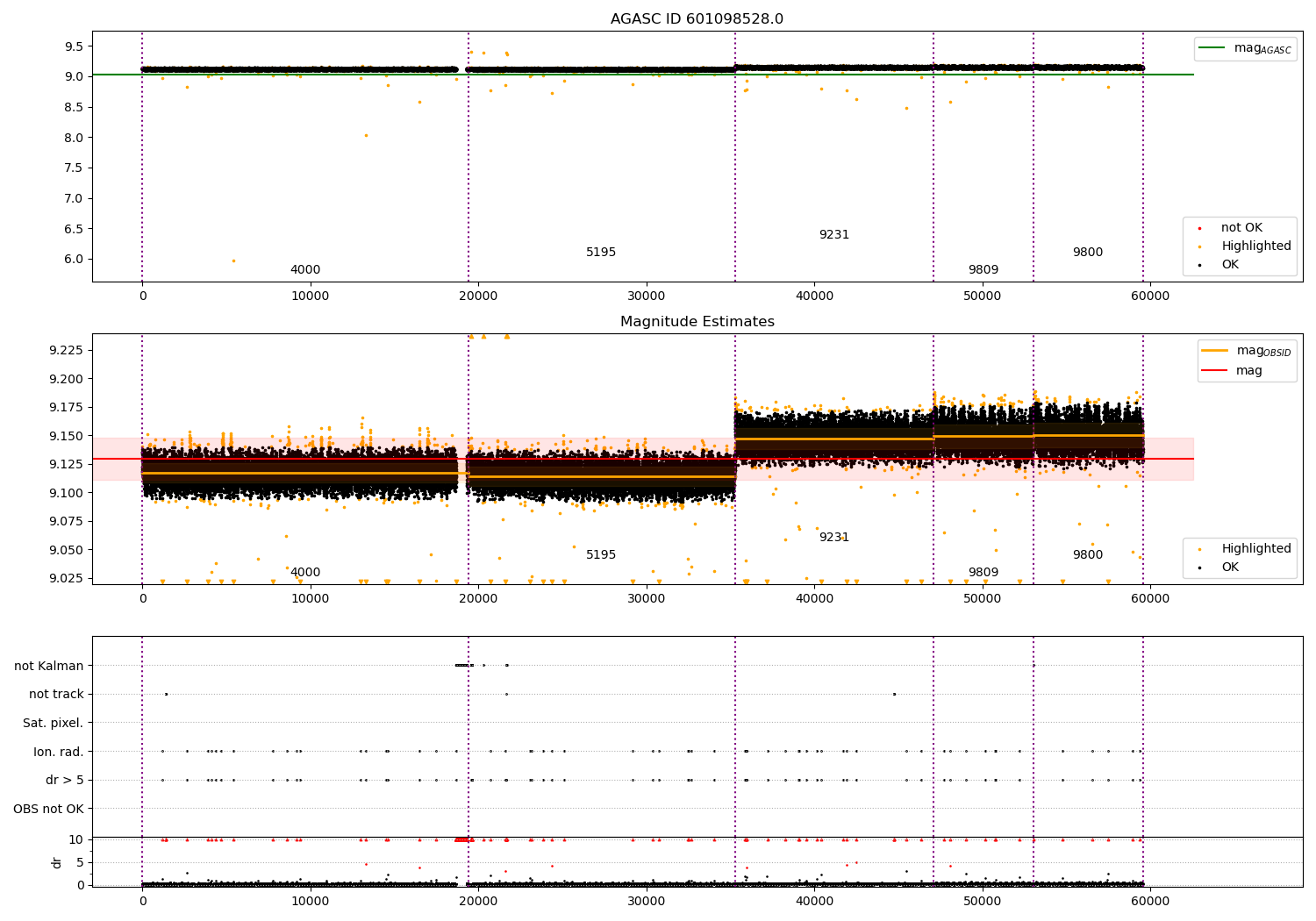Viewport: 1316px width, 921px height.
Task: Click the 'dr' axis label
Action: click(x=57, y=862)
